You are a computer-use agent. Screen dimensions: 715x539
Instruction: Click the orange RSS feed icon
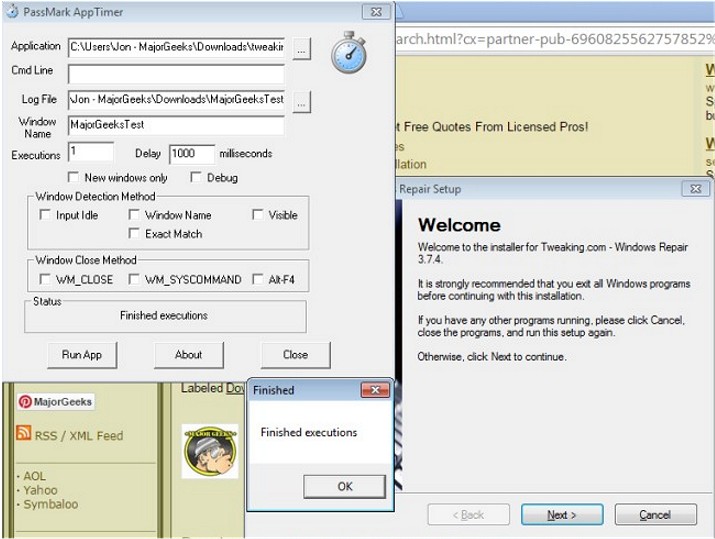[23, 432]
